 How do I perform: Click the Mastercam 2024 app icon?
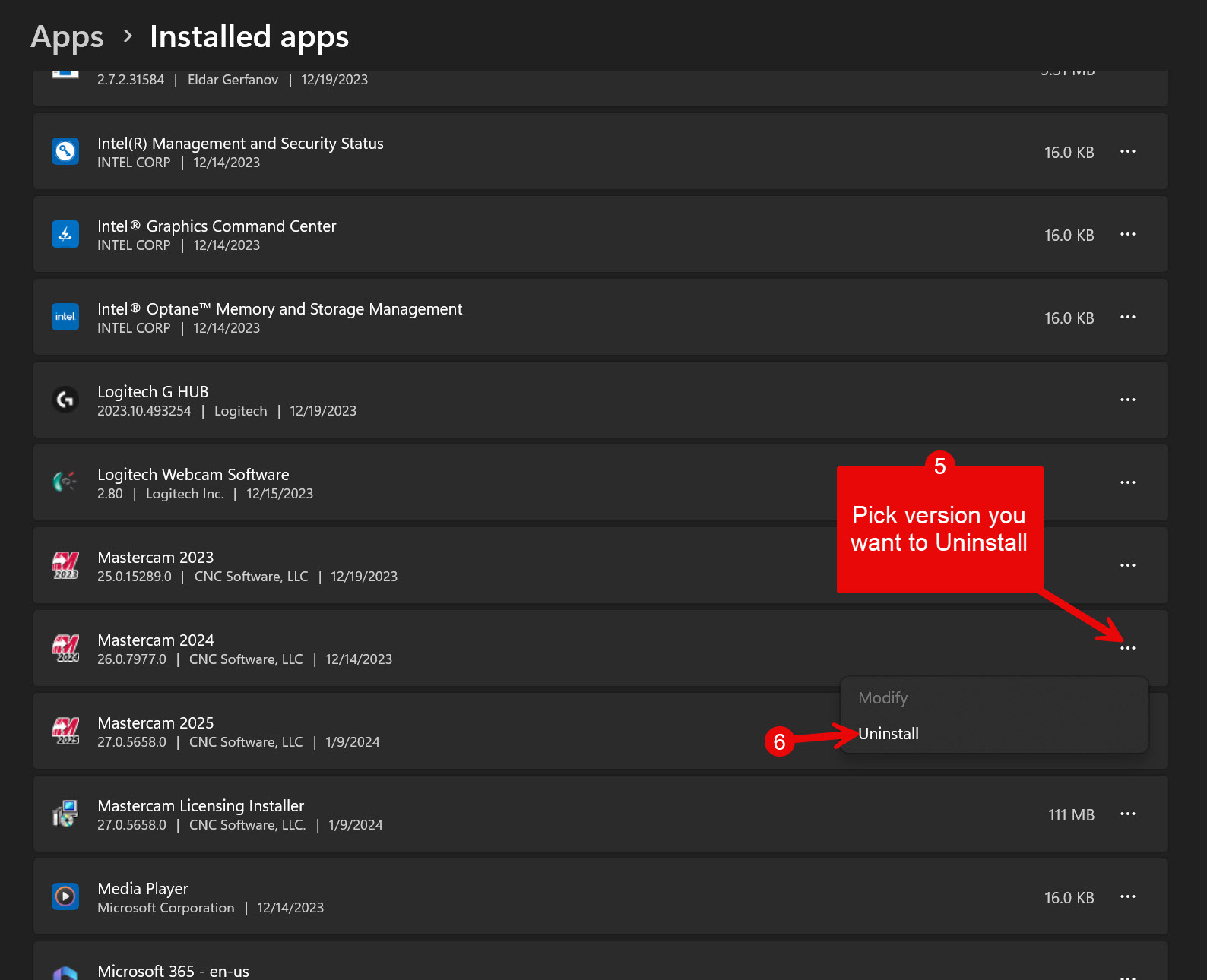(65, 648)
